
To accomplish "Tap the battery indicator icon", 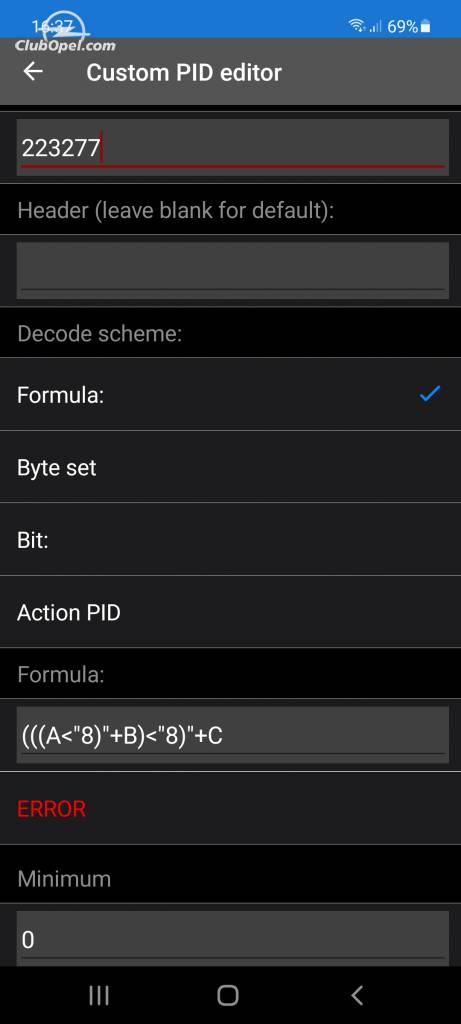I will (426, 26).
